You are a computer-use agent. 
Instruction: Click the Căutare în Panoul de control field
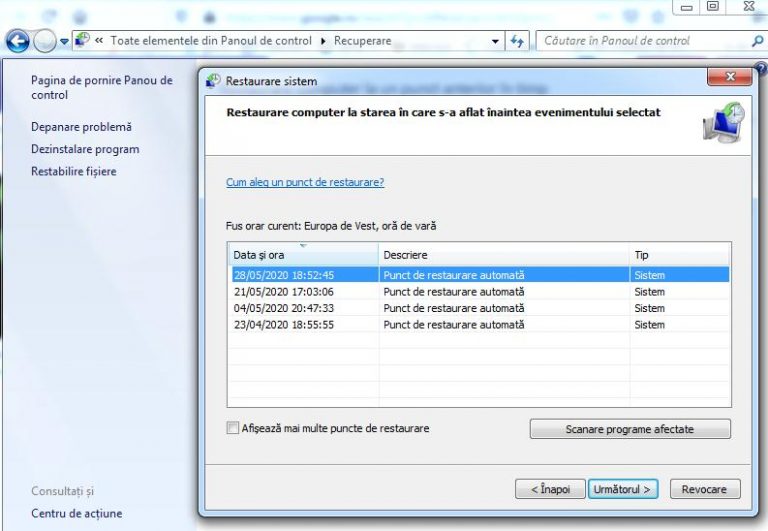[640, 41]
